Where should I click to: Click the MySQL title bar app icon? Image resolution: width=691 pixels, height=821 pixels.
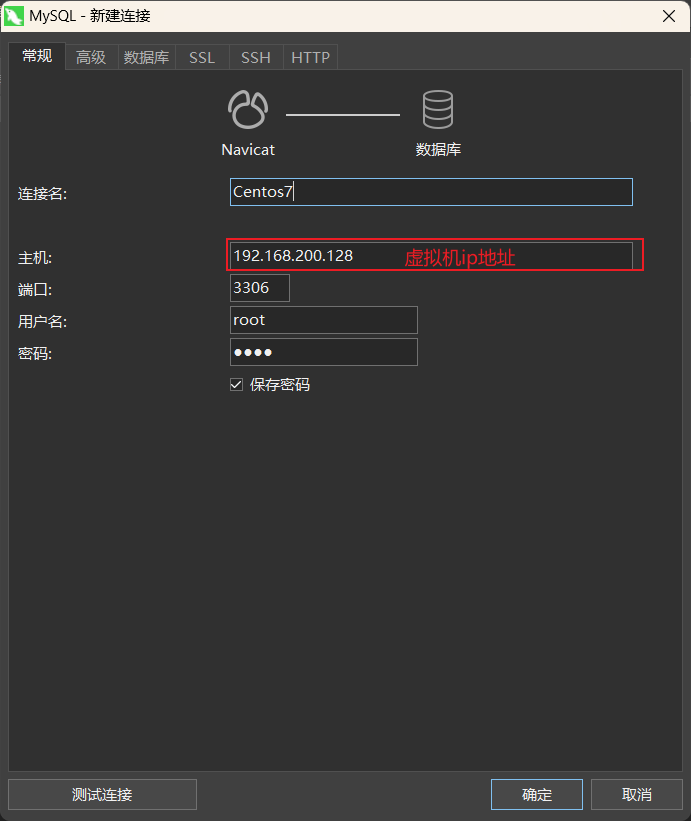pyautogui.click(x=15, y=15)
